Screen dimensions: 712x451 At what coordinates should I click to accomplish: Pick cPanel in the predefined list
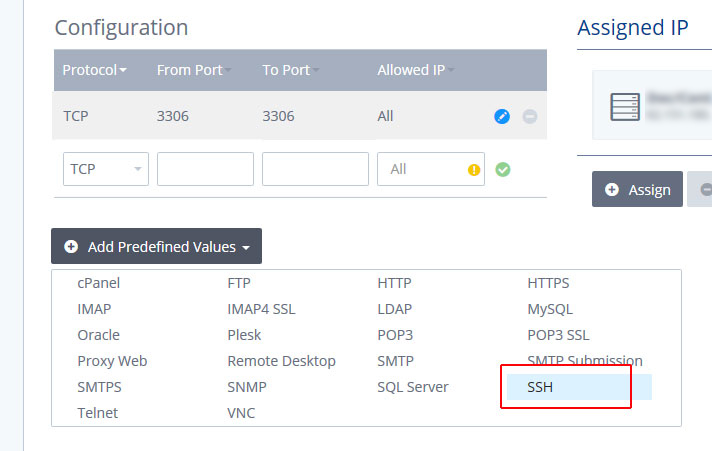(x=98, y=283)
